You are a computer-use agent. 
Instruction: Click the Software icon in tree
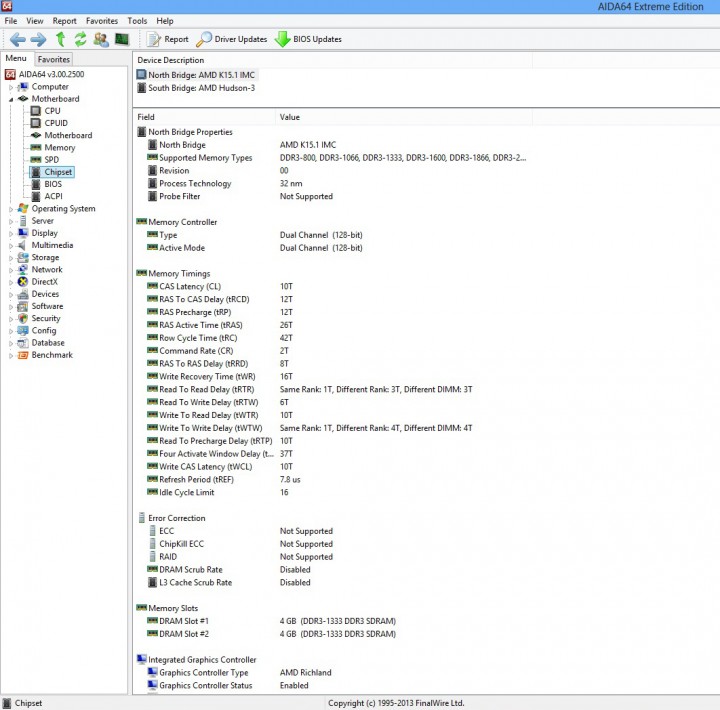[23, 306]
